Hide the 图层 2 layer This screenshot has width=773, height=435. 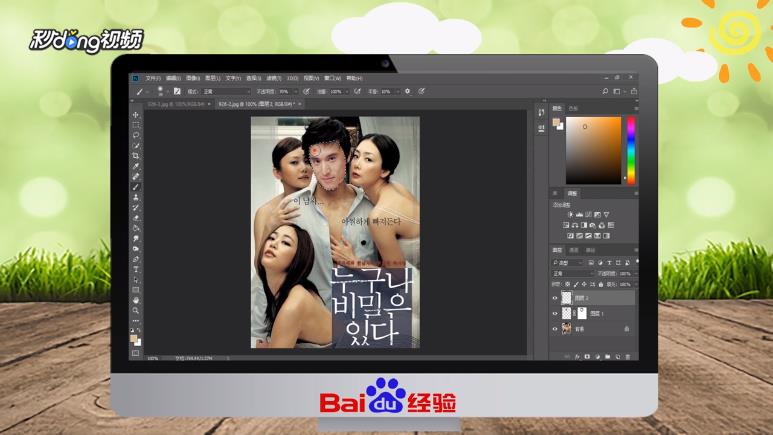(x=555, y=298)
